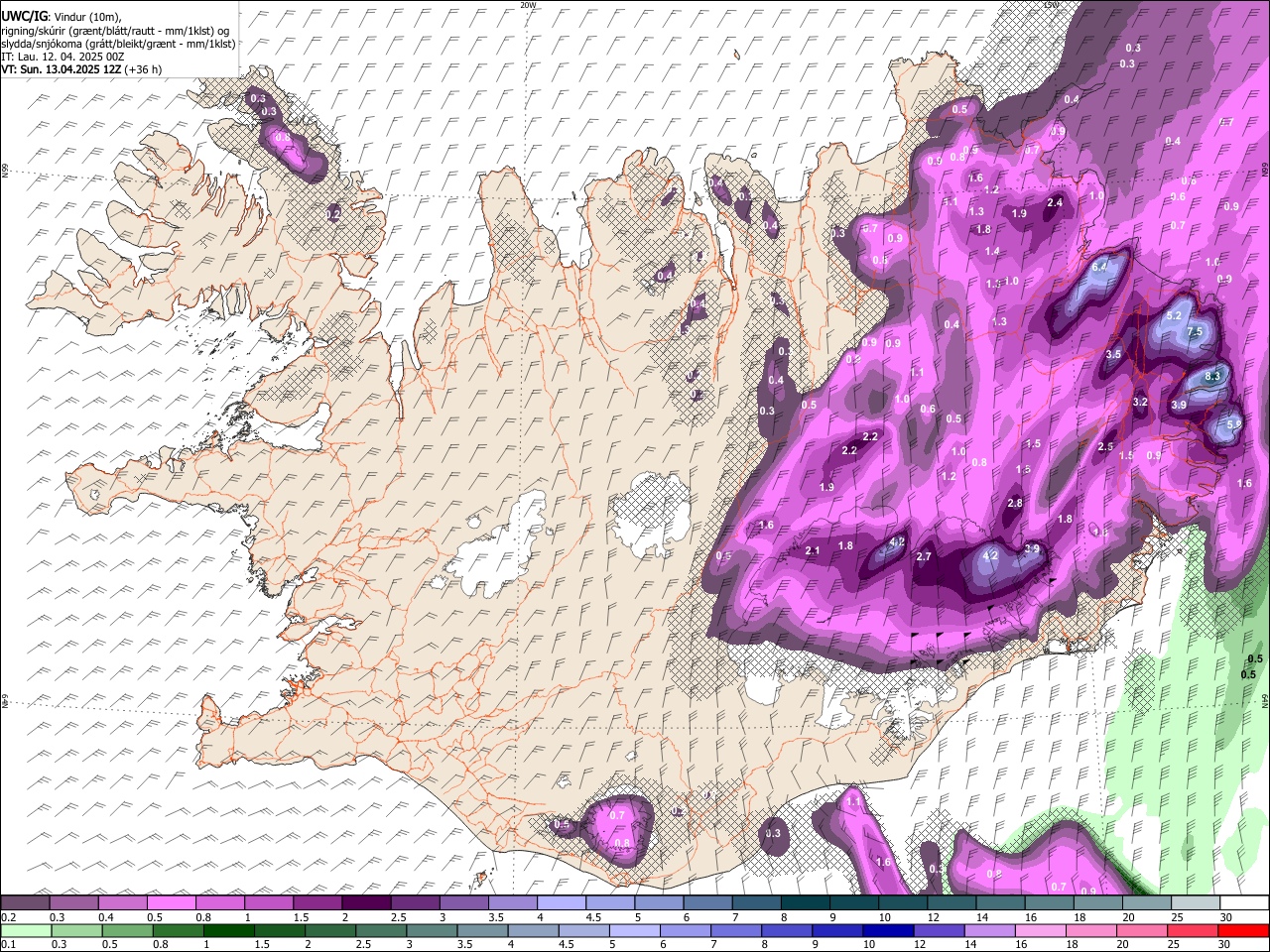The width and height of the screenshot is (1270, 952).
Task: Click the 2.4 value in the northeast
Action: (1055, 203)
